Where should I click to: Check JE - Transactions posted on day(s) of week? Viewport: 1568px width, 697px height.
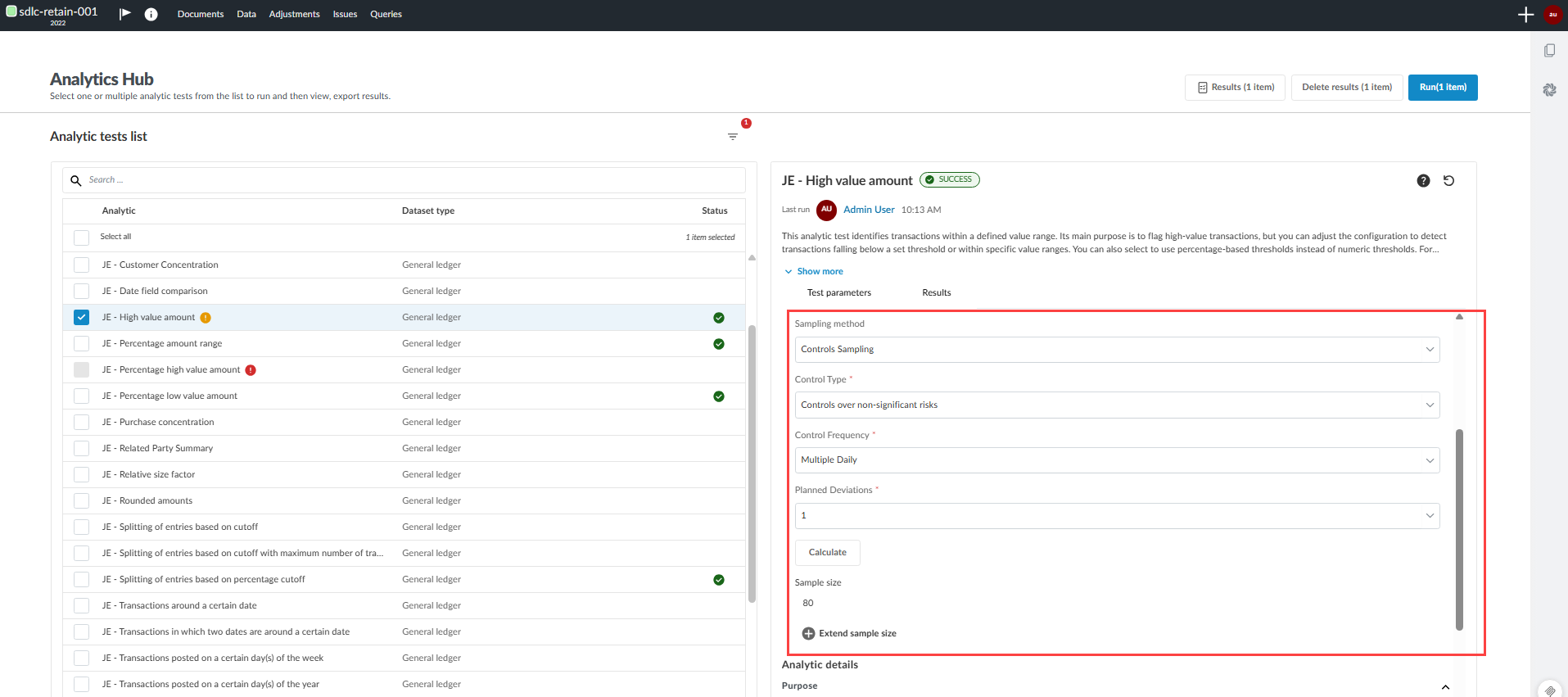81,659
